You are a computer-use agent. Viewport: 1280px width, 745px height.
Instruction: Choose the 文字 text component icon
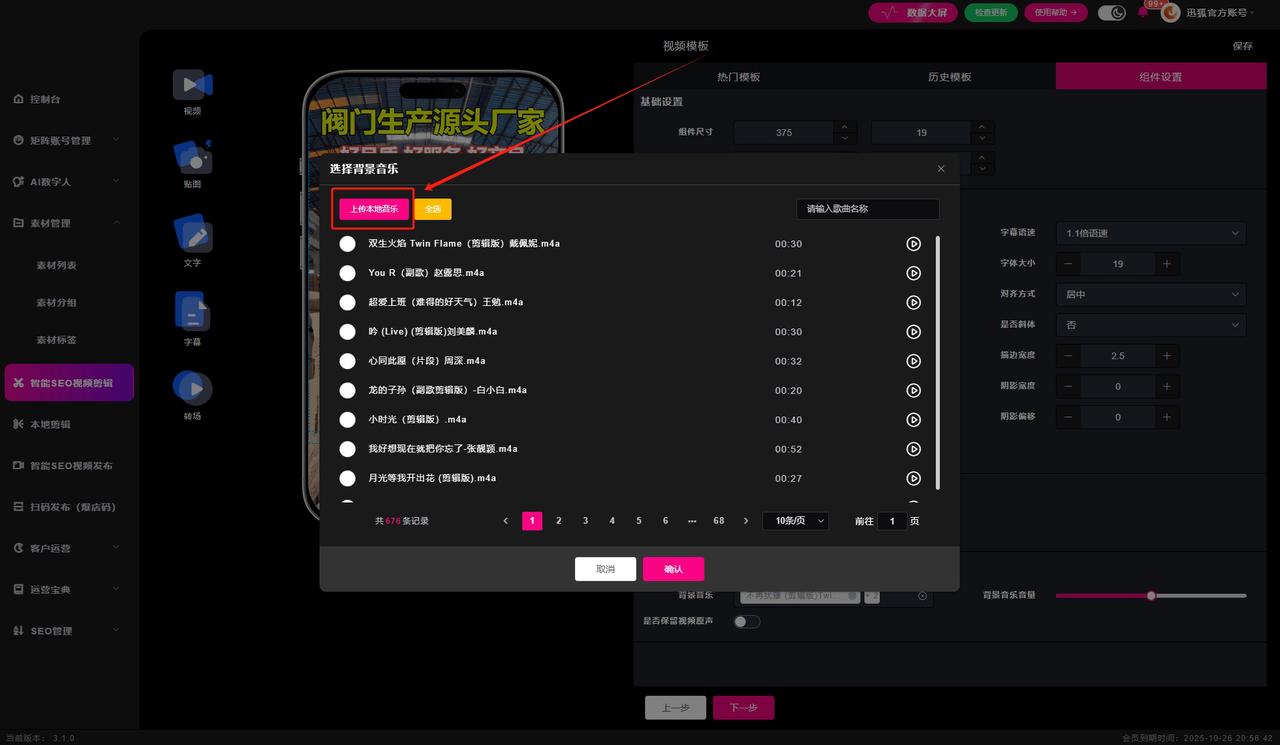192,235
